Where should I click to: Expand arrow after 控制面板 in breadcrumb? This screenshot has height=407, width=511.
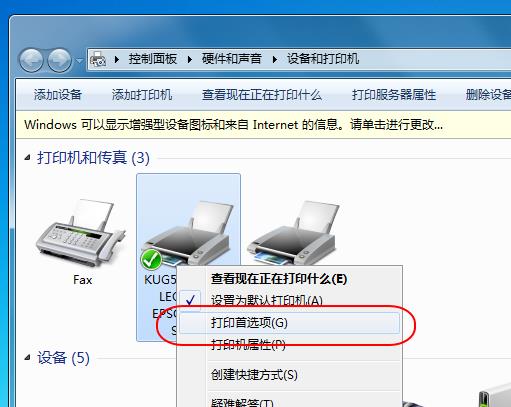(x=190, y=60)
